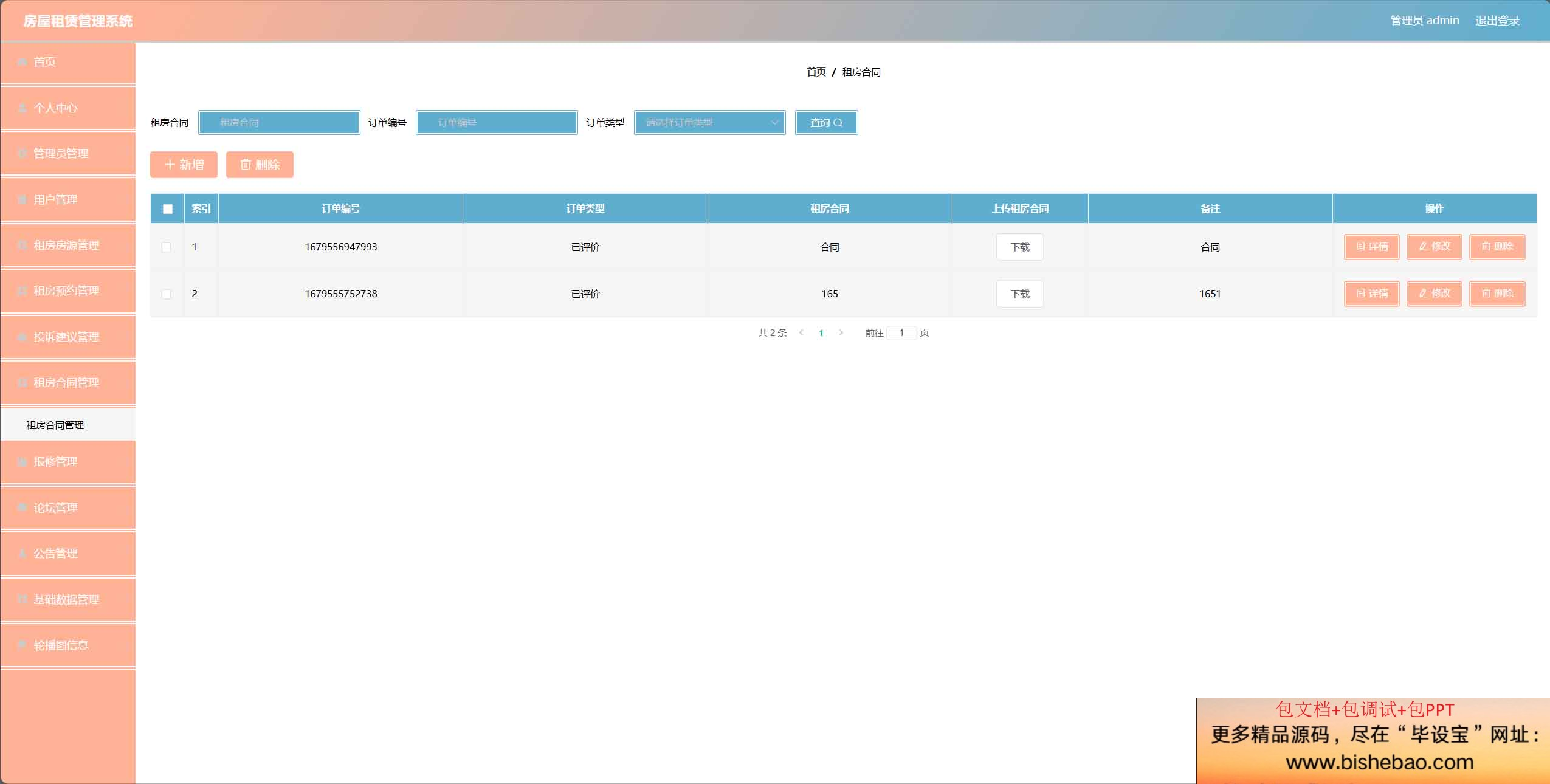Click the trash icon in toolbar 删除 button
Image resolution: width=1550 pixels, height=784 pixels.
click(x=246, y=165)
